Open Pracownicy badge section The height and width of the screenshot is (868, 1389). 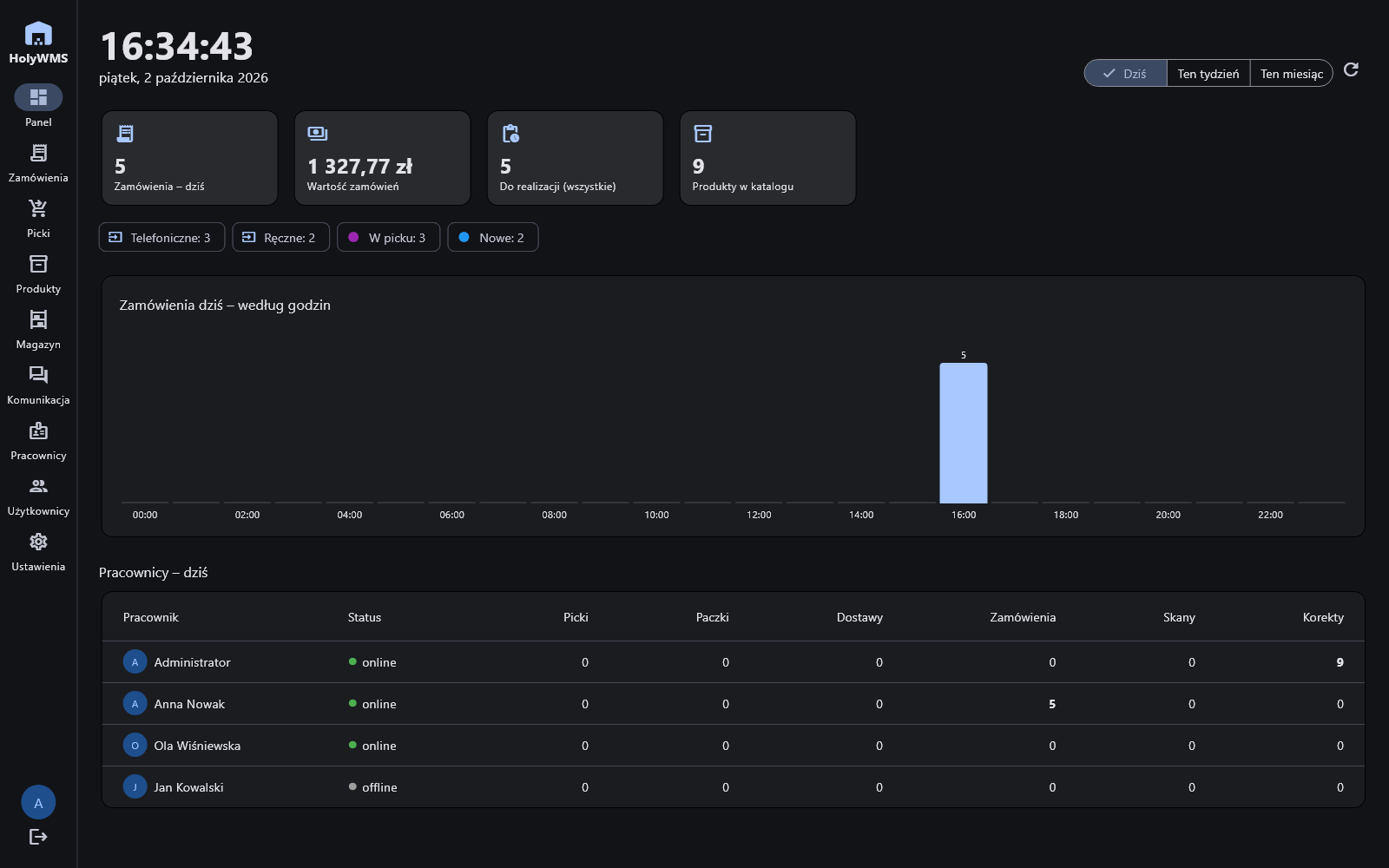tap(38, 442)
